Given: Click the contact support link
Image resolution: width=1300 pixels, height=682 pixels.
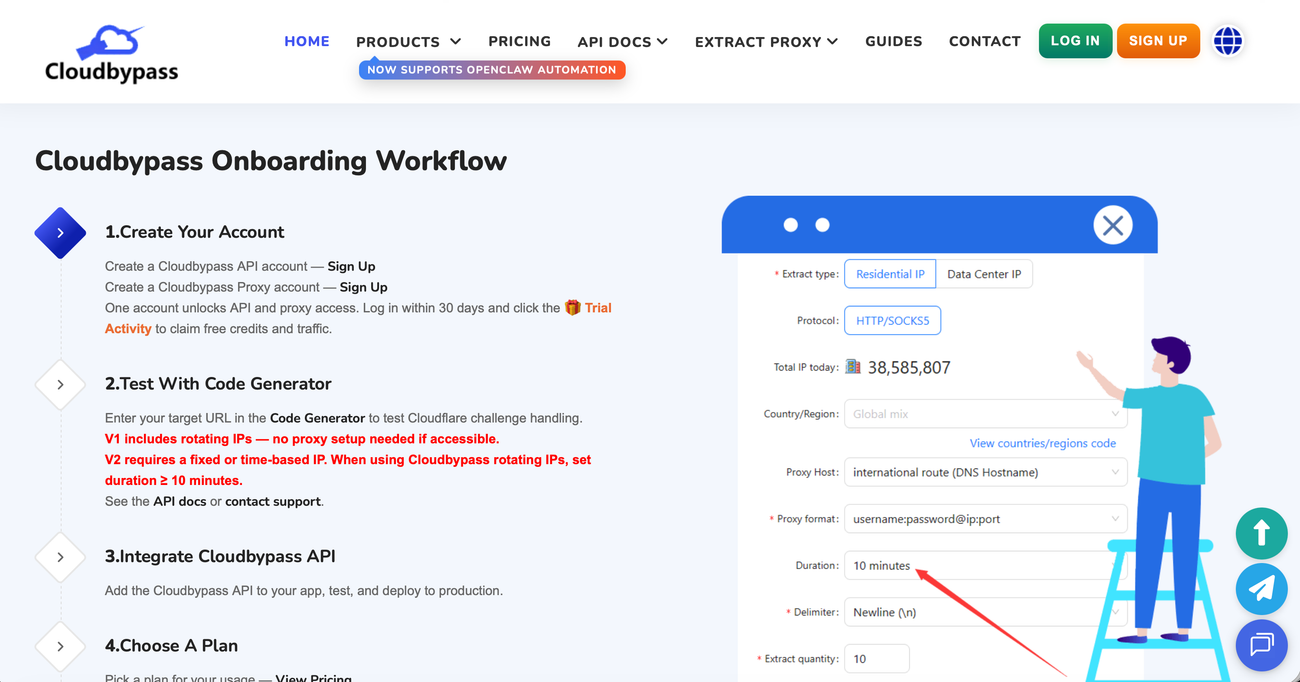Looking at the screenshot, I should pyautogui.click(x=273, y=501).
